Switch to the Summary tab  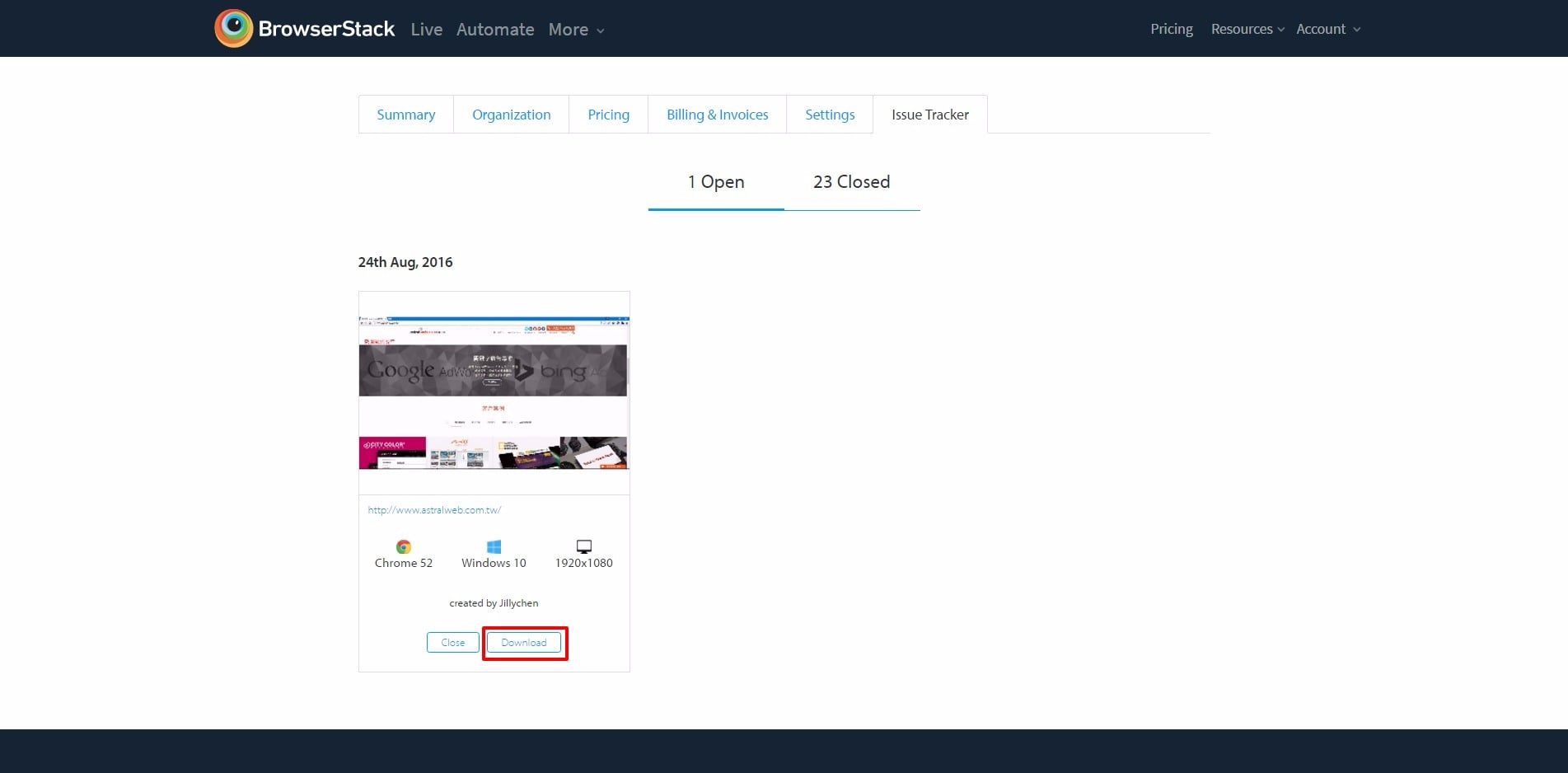[406, 115]
